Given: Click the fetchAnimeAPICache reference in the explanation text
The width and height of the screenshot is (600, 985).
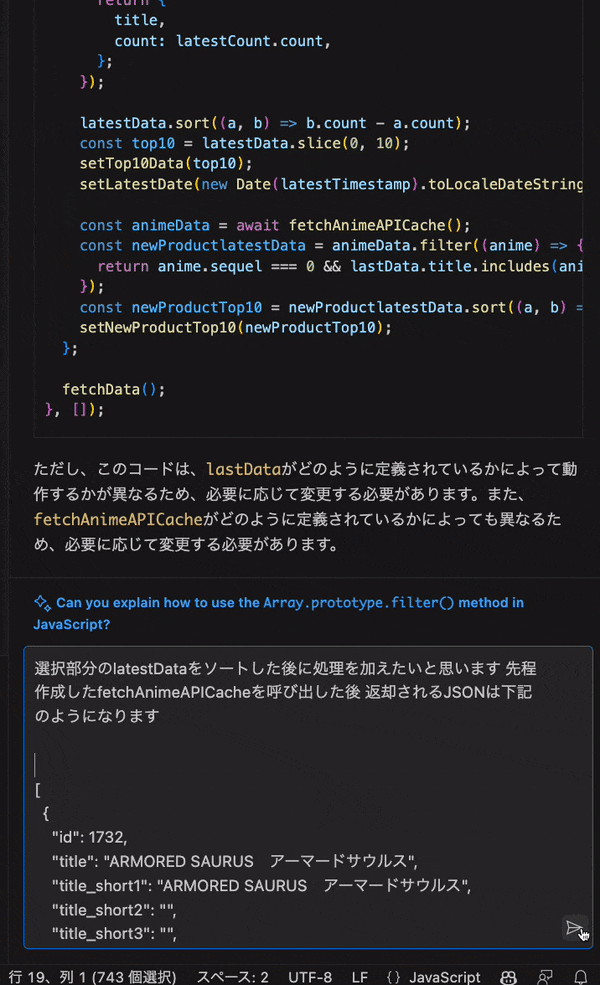Looking at the screenshot, I should tap(115, 518).
